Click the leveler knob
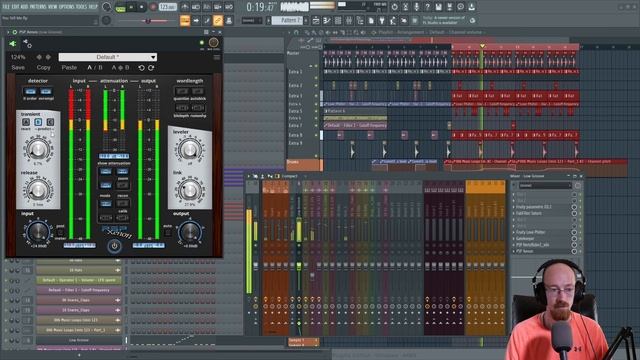This screenshot has width=640, height=360. (190, 150)
